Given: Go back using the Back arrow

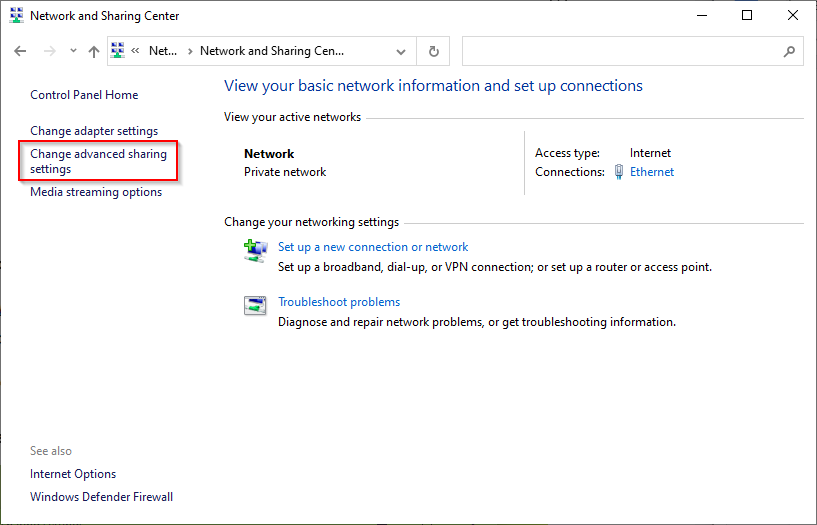Looking at the screenshot, I should (x=21, y=51).
